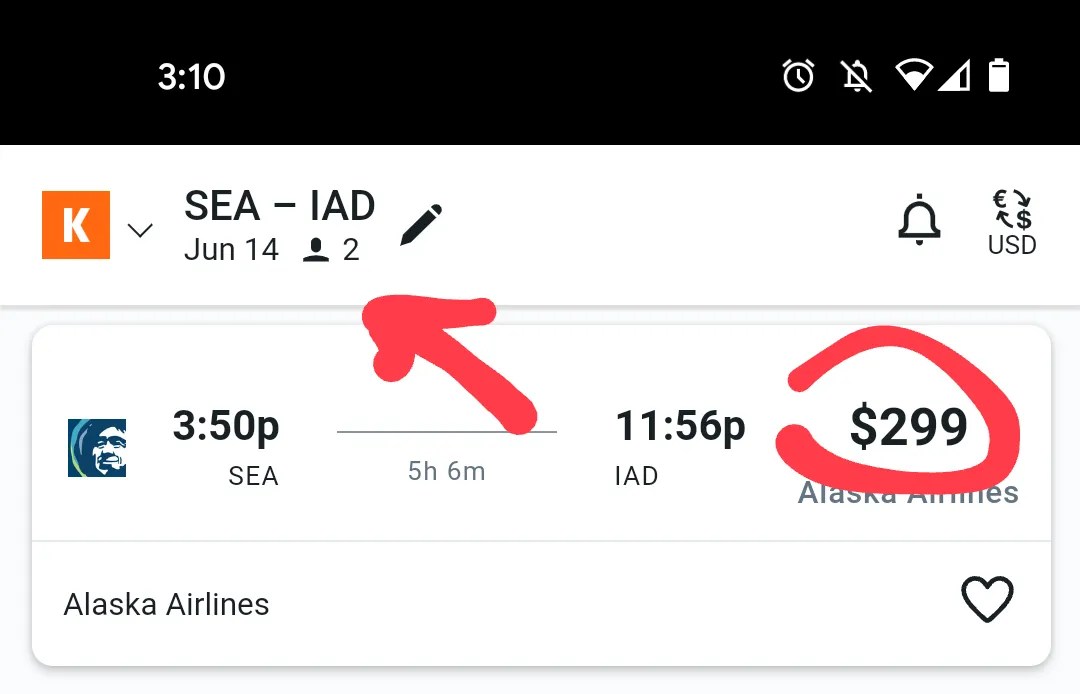Tap the USD currency label

[x=1012, y=245]
